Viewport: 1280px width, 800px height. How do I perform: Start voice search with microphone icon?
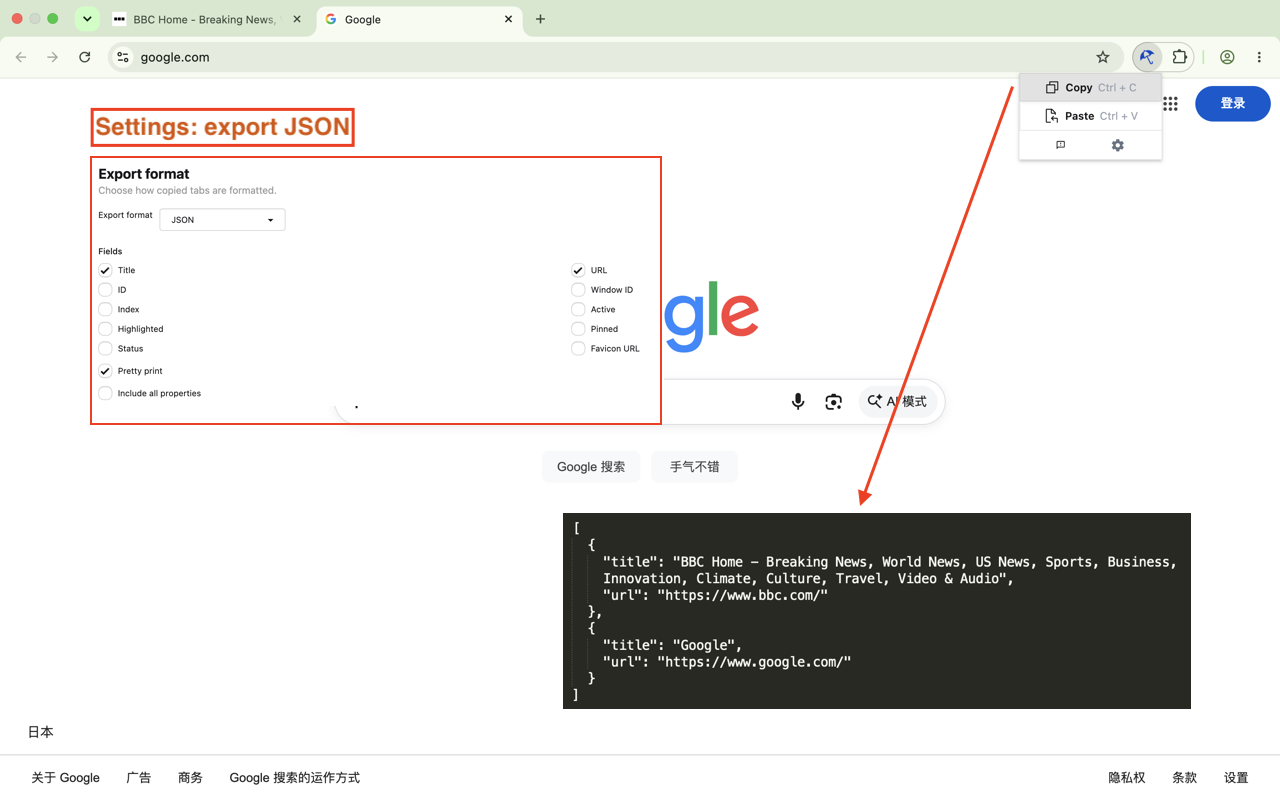[798, 401]
